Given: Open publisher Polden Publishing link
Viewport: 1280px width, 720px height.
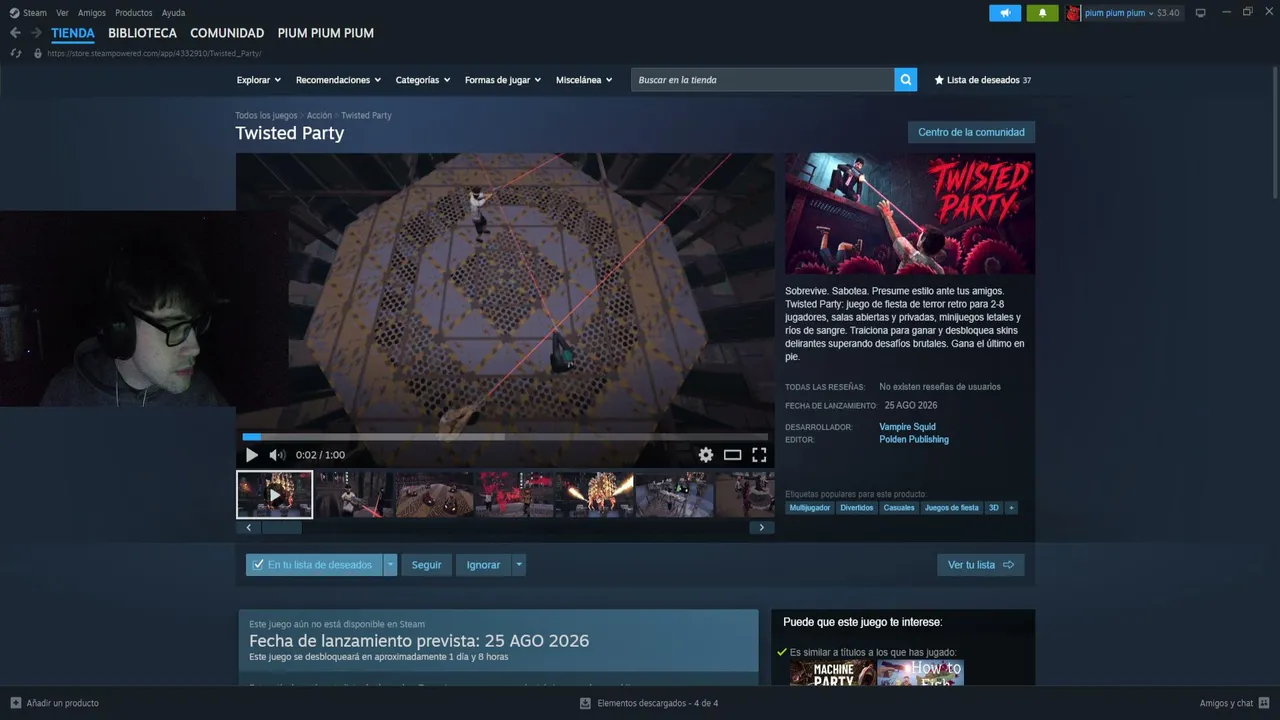Looking at the screenshot, I should [x=914, y=440].
